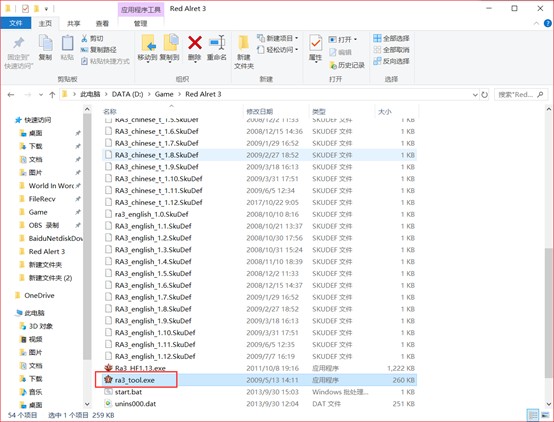Image resolution: width=554 pixels, height=422 pixels.
Task: Click the search magnifier icon
Action: click(540, 95)
